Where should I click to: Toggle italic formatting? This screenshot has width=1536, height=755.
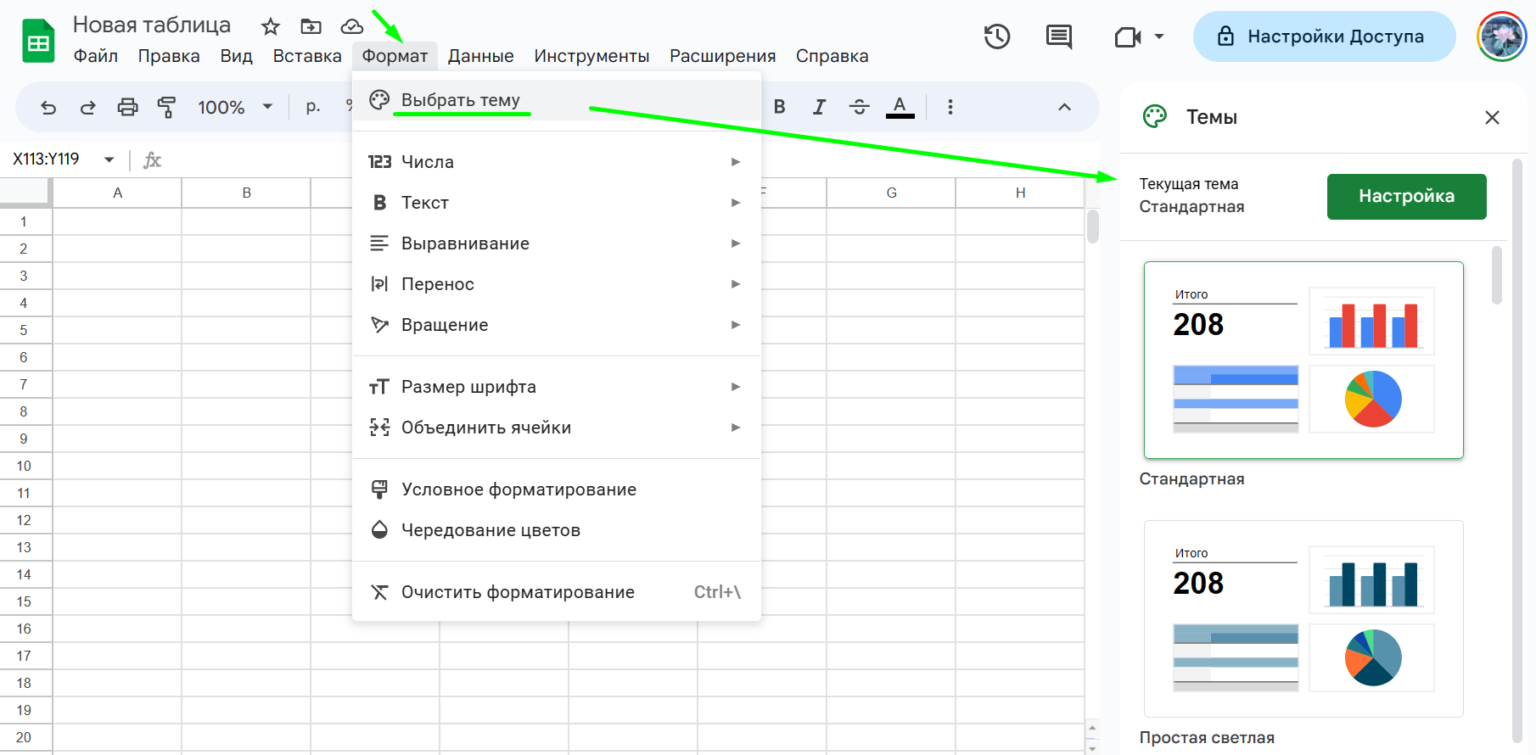(x=820, y=107)
